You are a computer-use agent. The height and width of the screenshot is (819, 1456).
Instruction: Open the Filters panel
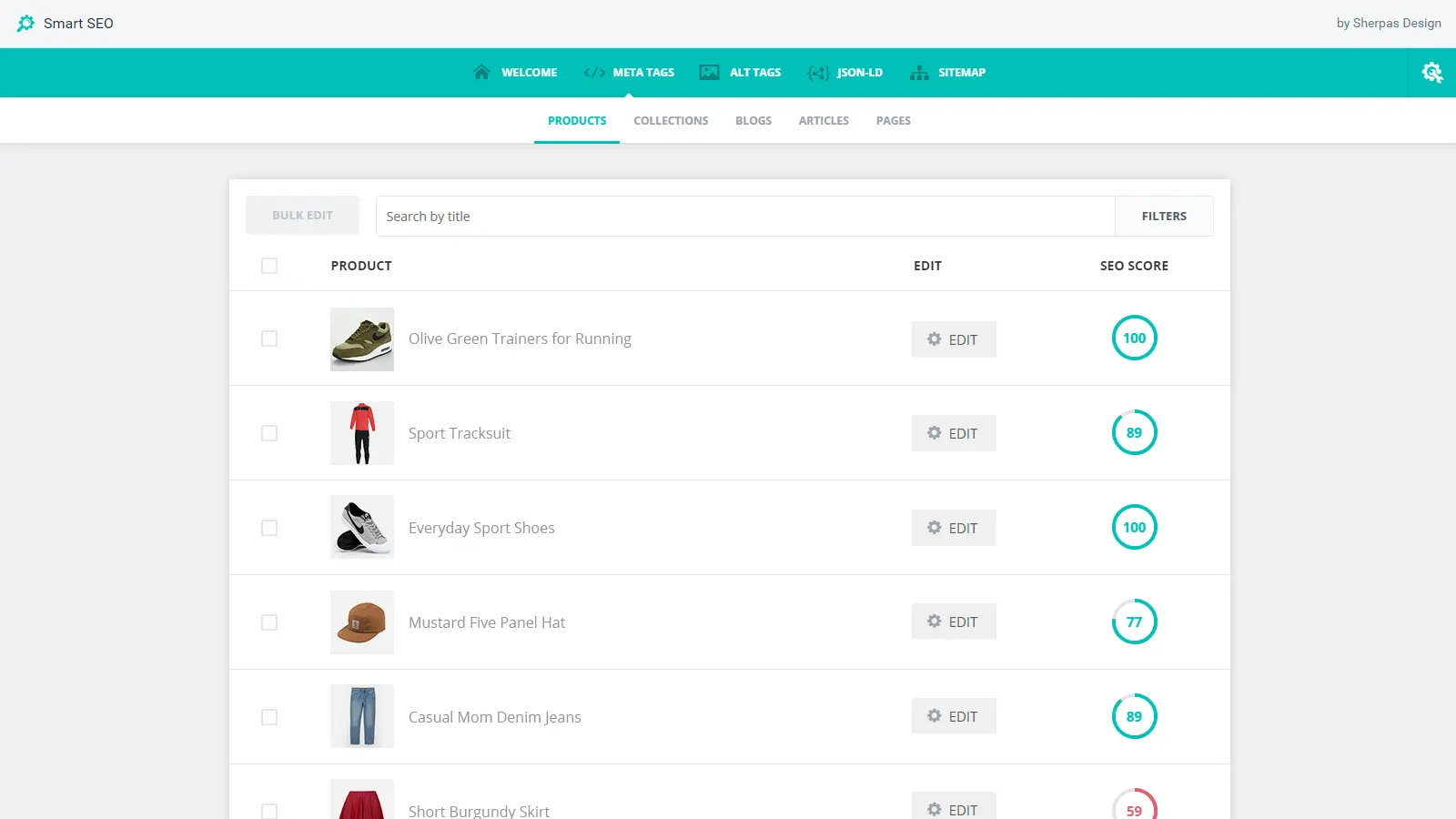click(1165, 216)
